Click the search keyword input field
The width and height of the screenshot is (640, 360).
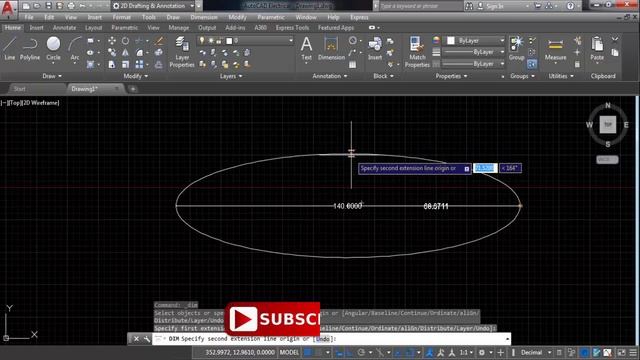(421, 6)
